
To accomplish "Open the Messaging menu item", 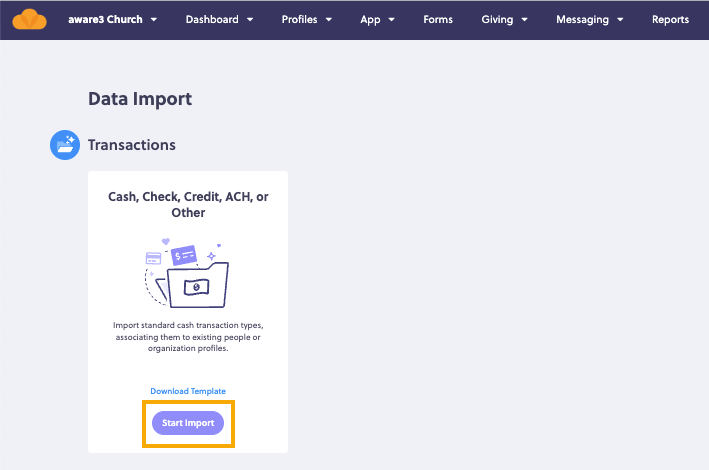I will tap(582, 20).
